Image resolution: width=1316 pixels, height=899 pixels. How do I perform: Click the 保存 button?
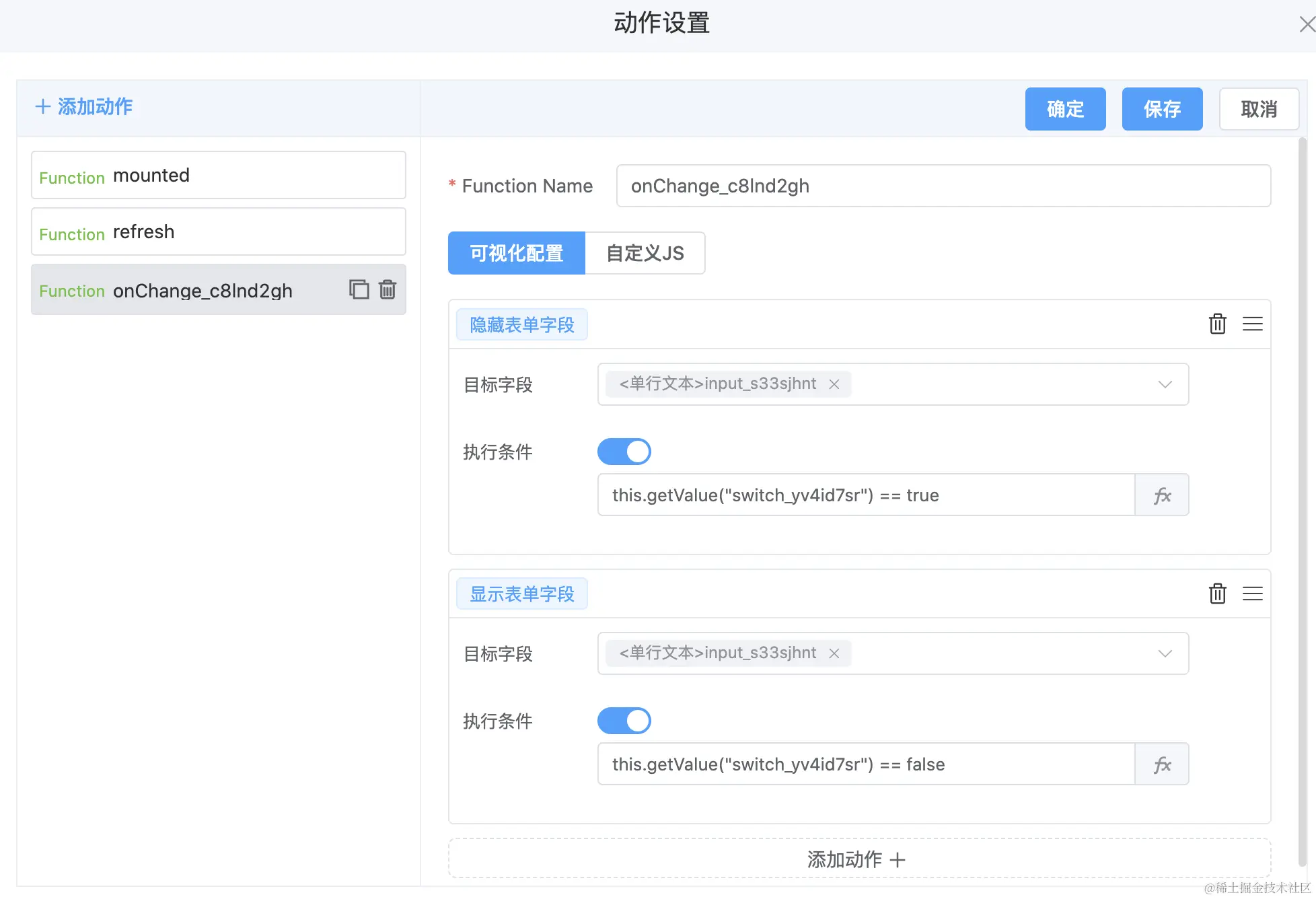tap(1162, 109)
